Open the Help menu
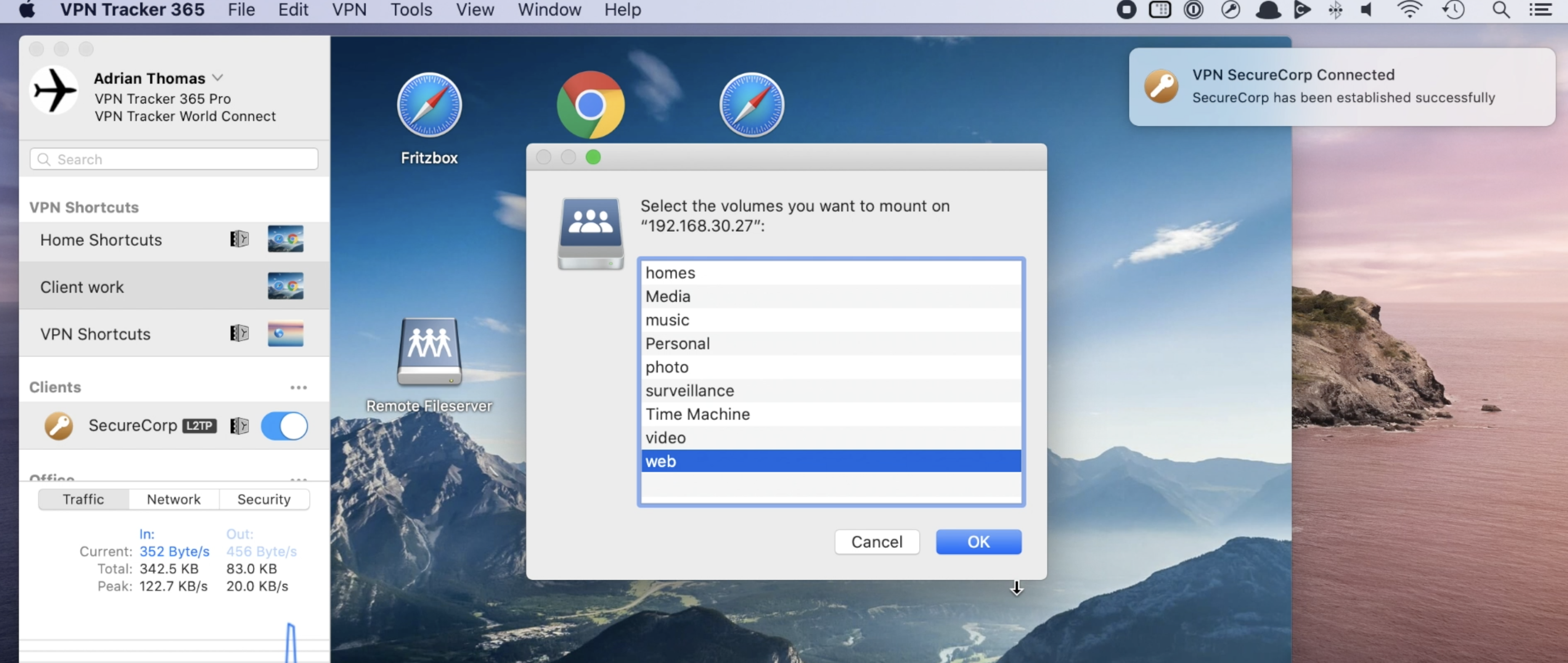 tap(622, 10)
